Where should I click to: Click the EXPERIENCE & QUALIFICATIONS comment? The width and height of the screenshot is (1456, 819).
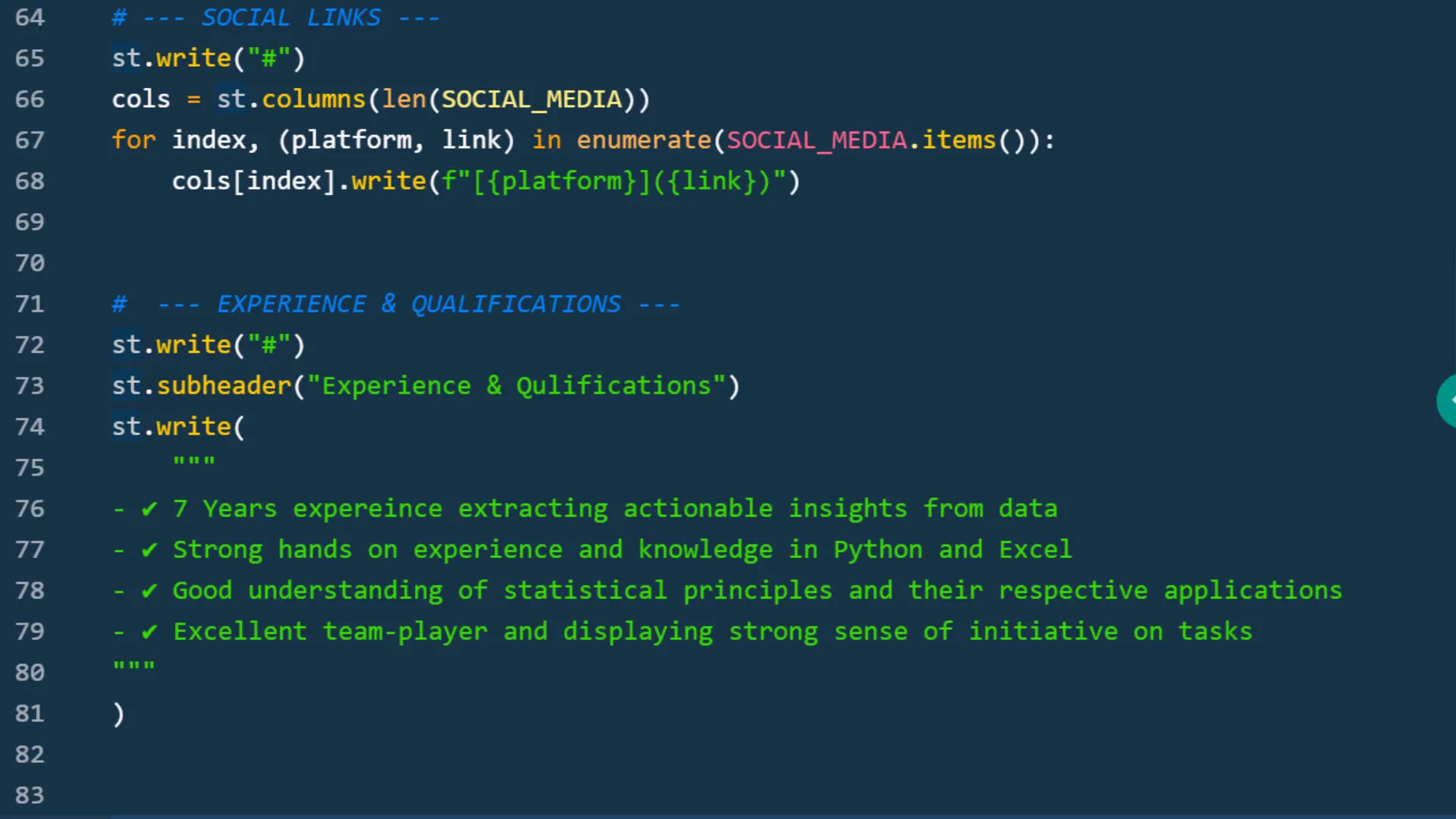click(418, 304)
